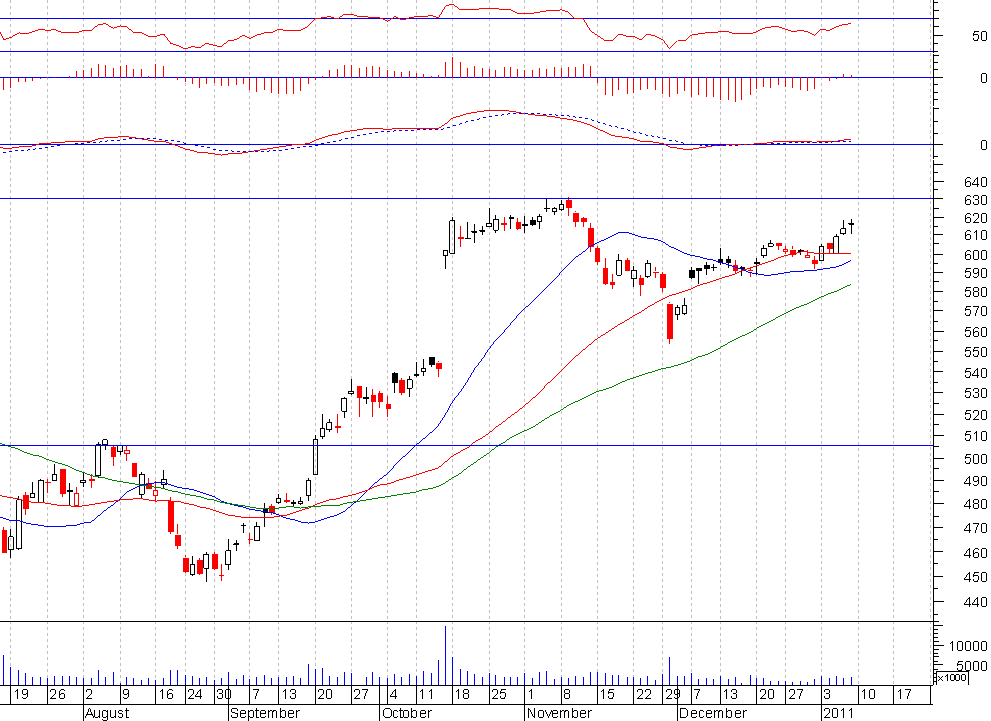The width and height of the screenshot is (991, 721).
Task: Click the August month label
Action: 107,713
